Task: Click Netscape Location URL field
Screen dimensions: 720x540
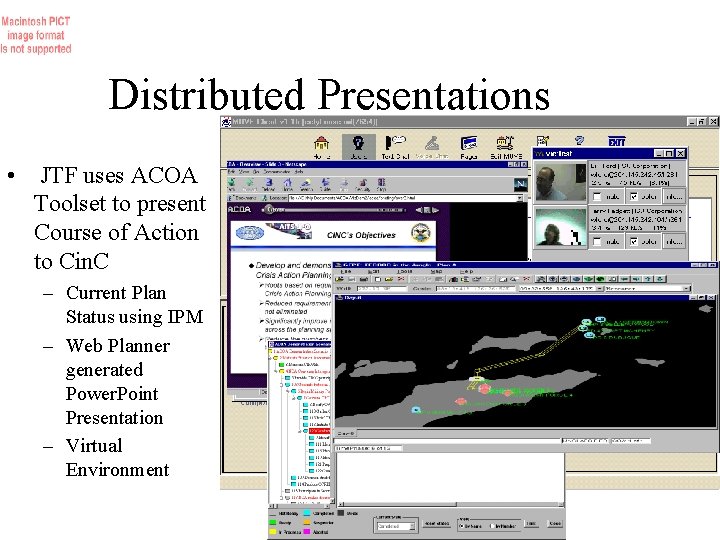Action: pyautogui.click(x=403, y=198)
